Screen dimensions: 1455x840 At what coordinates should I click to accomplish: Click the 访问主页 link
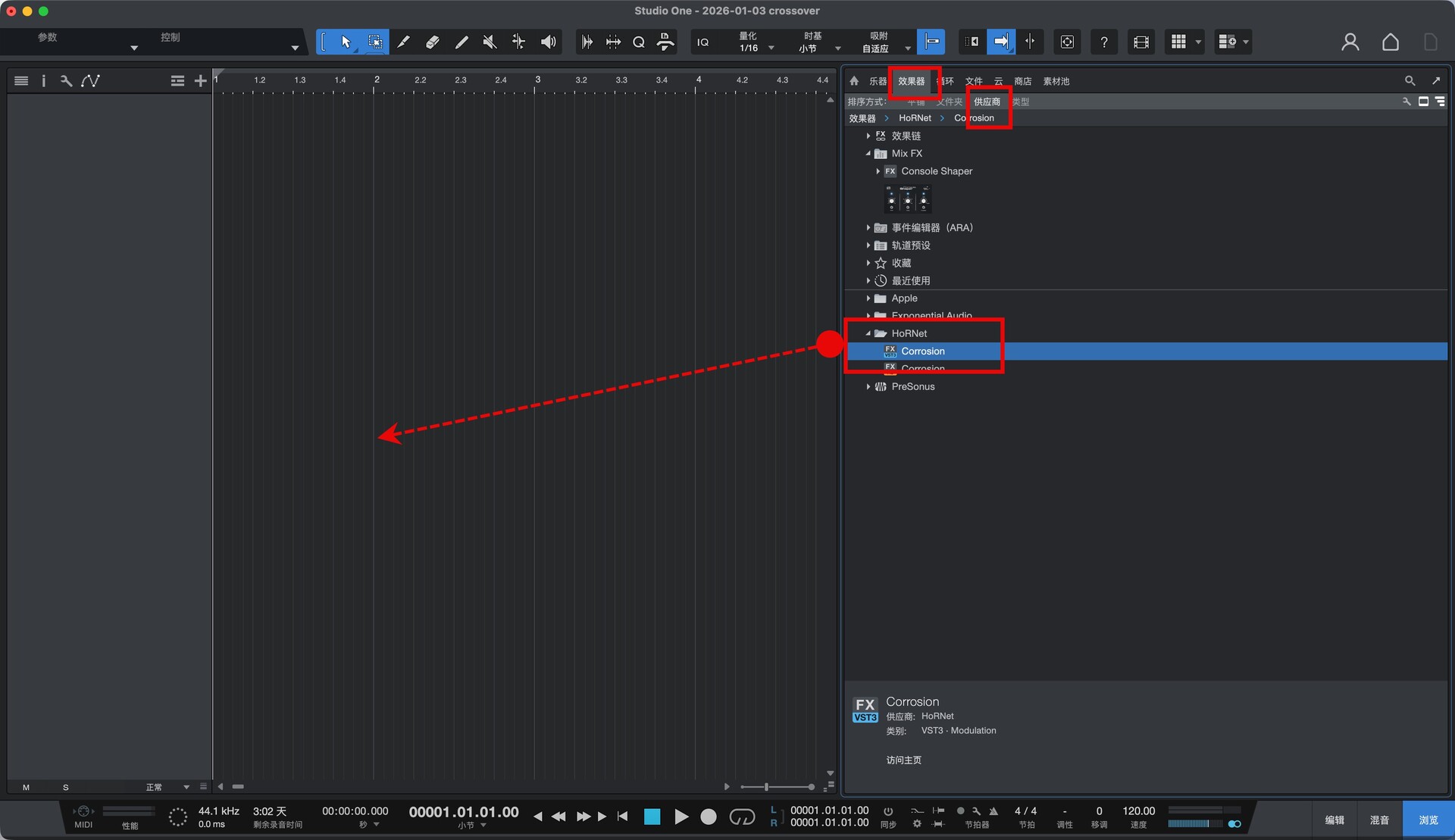pos(903,760)
